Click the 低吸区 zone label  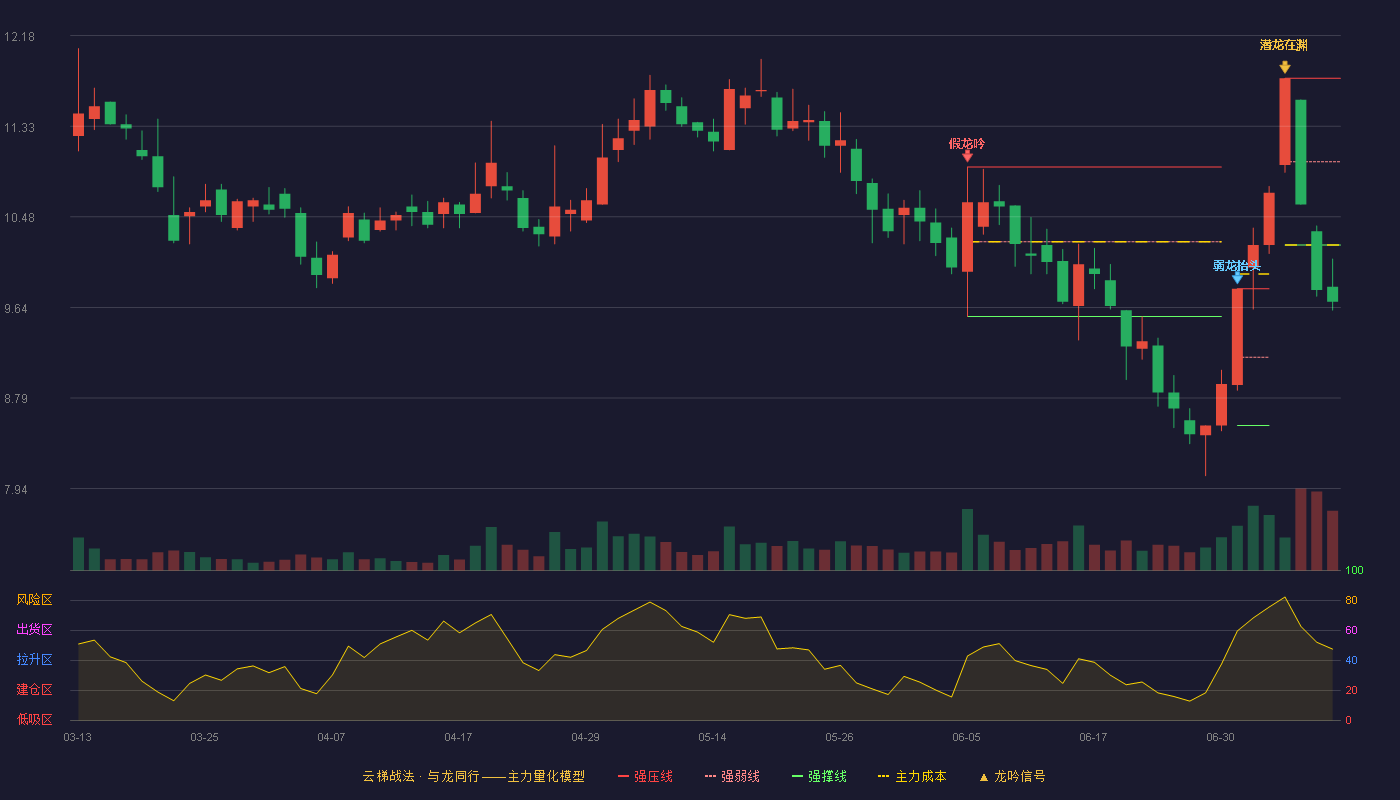[34, 720]
